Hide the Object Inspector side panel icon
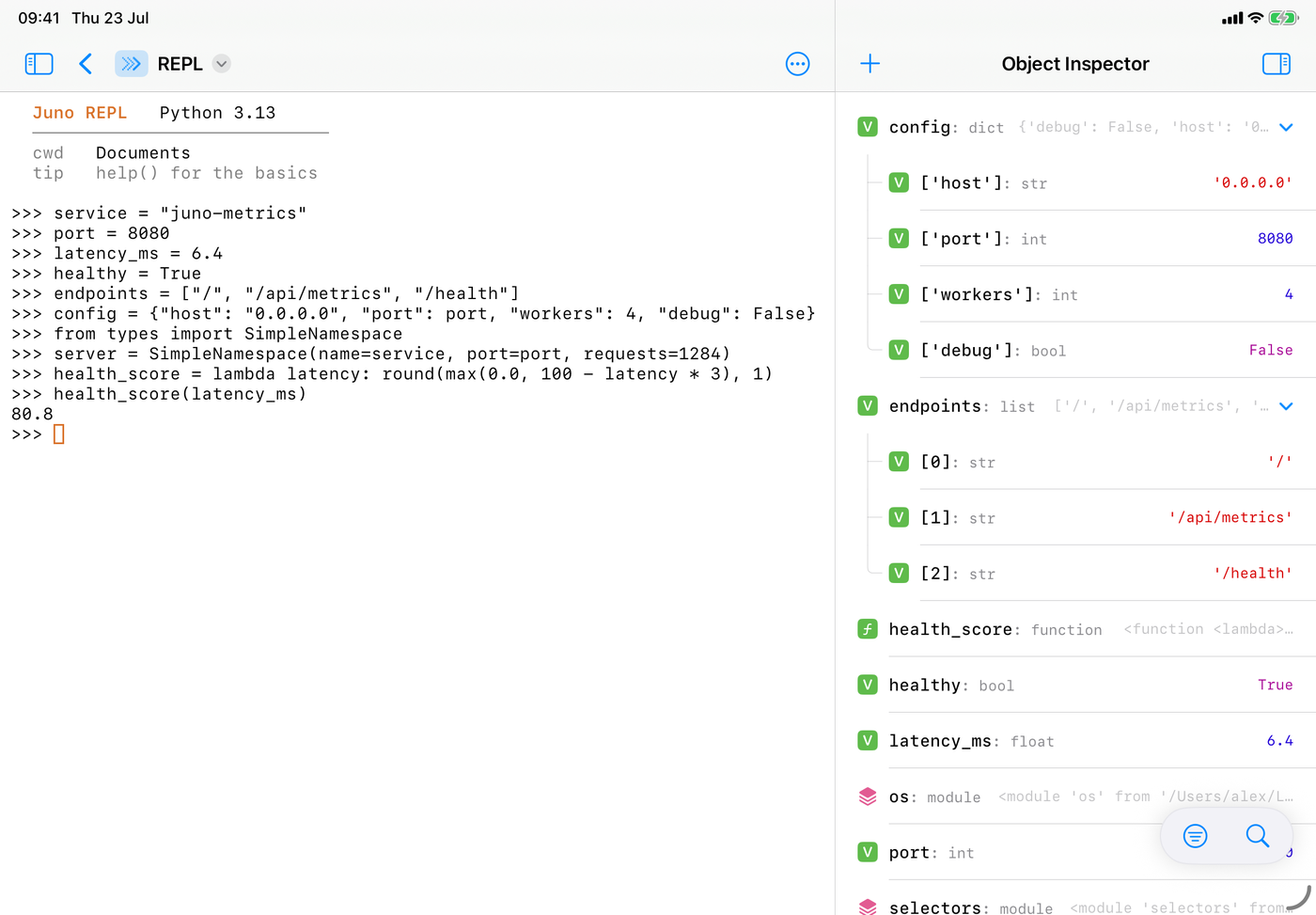Screen dimensions: 1316x915 [x=1277, y=64]
